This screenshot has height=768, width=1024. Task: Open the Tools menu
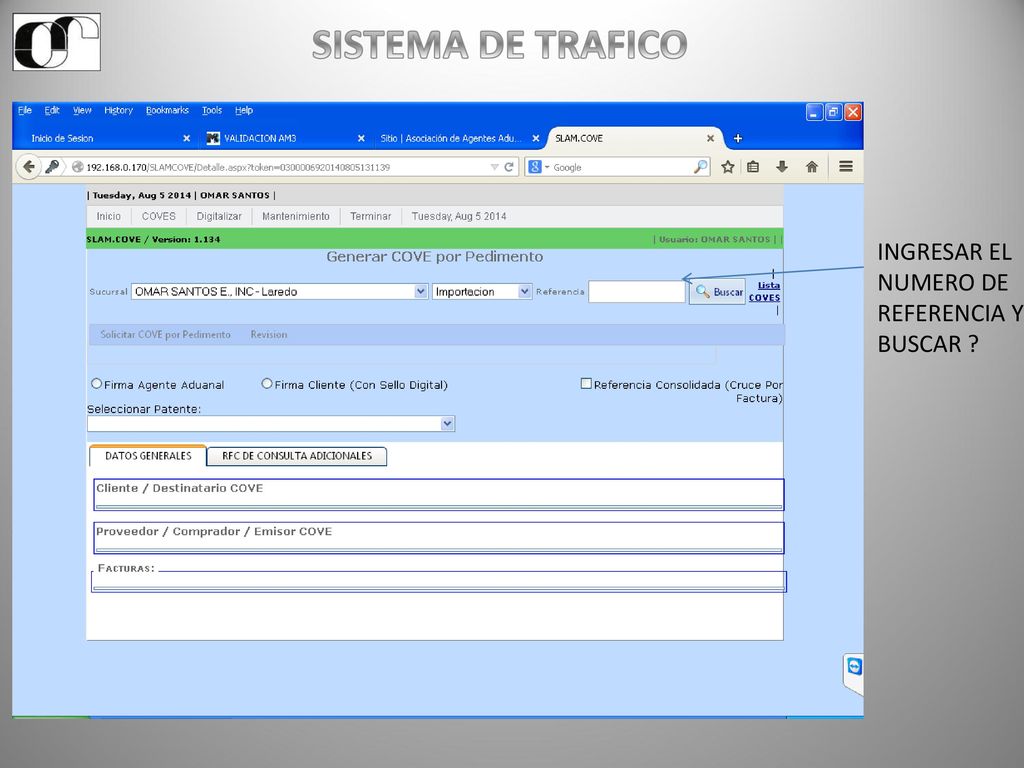pyautogui.click(x=212, y=110)
